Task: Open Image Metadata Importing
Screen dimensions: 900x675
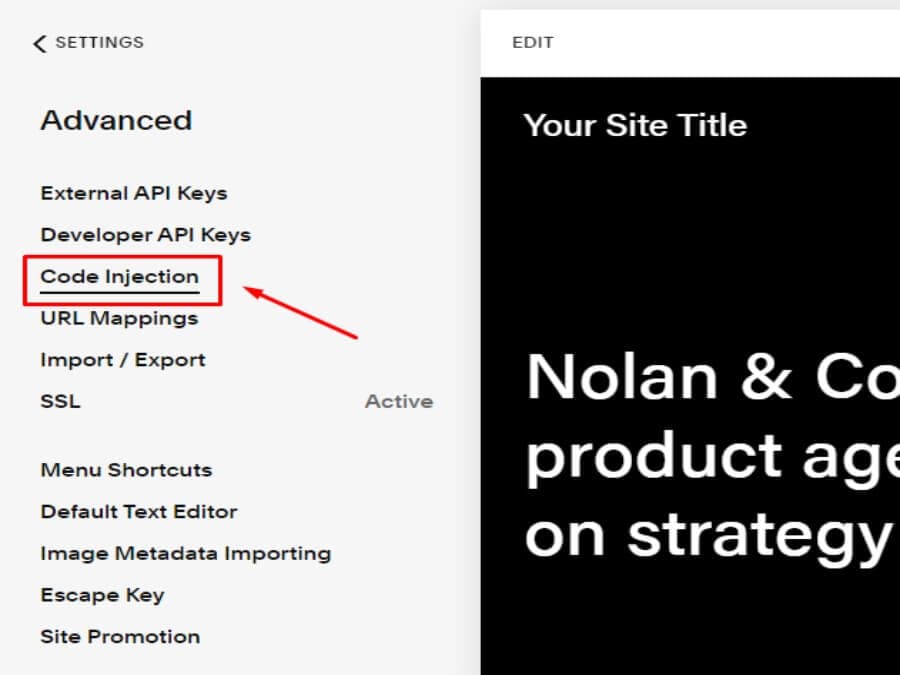Action: (x=185, y=554)
